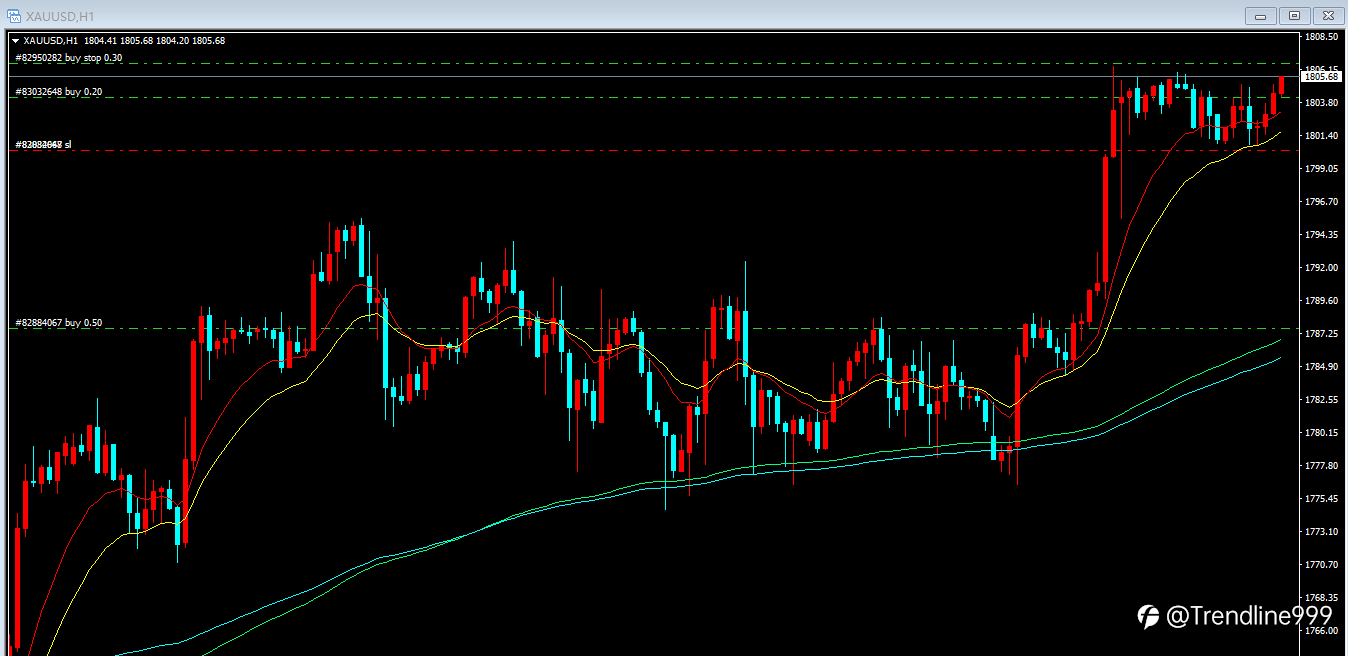The height and width of the screenshot is (656, 1348).
Task: Select the red stop-loss label ending in sl
Action: (43, 145)
